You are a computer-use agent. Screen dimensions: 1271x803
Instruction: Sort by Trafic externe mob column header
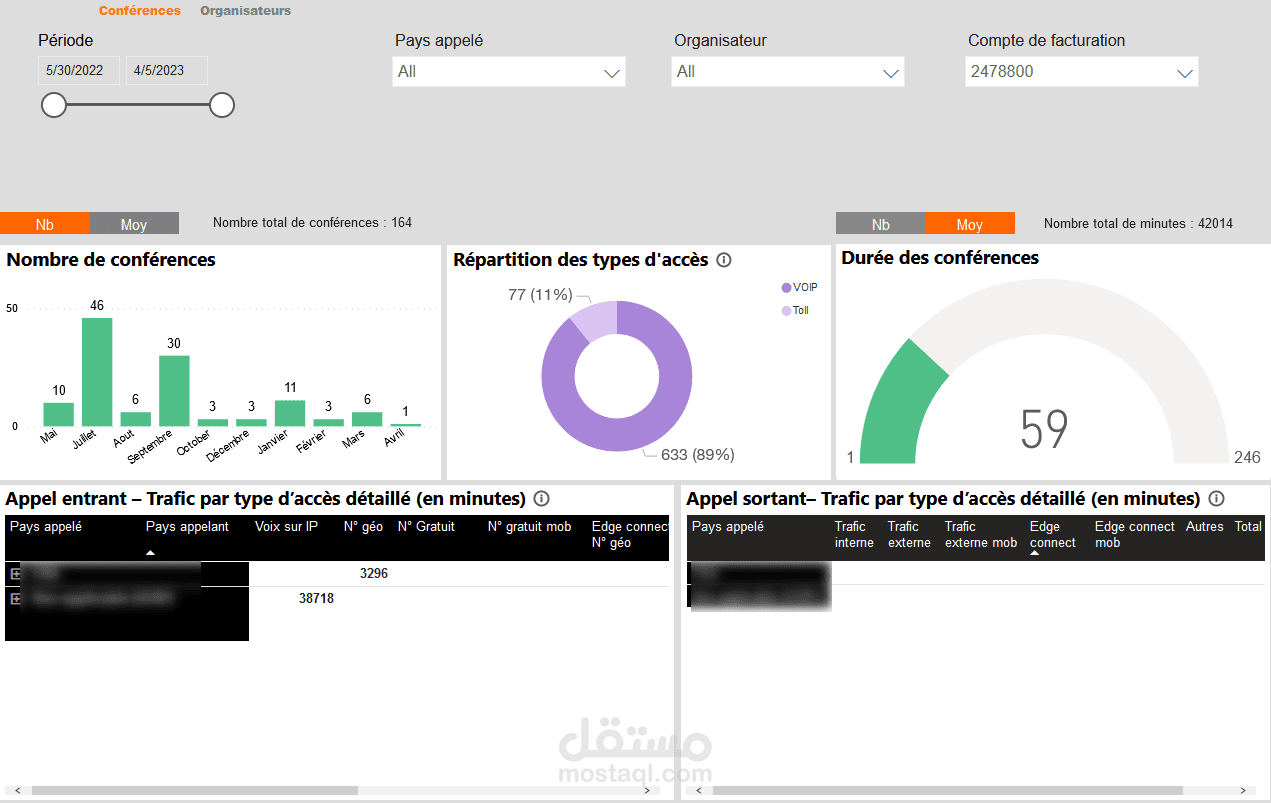[x=981, y=535]
